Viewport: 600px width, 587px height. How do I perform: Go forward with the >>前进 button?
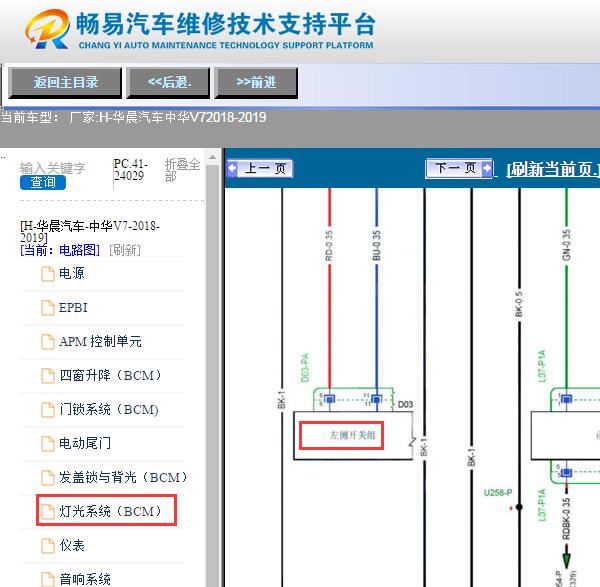tap(256, 83)
